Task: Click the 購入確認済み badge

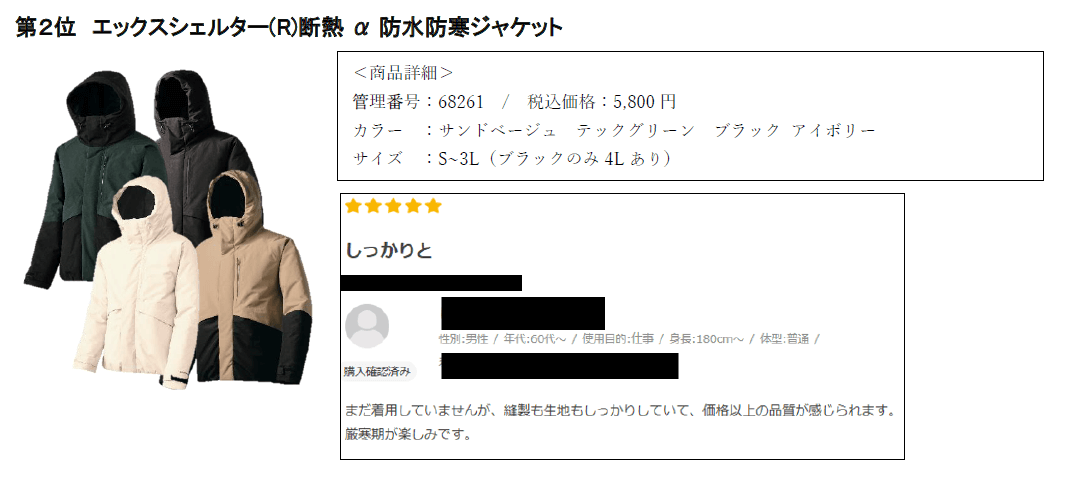Action: coord(378,372)
